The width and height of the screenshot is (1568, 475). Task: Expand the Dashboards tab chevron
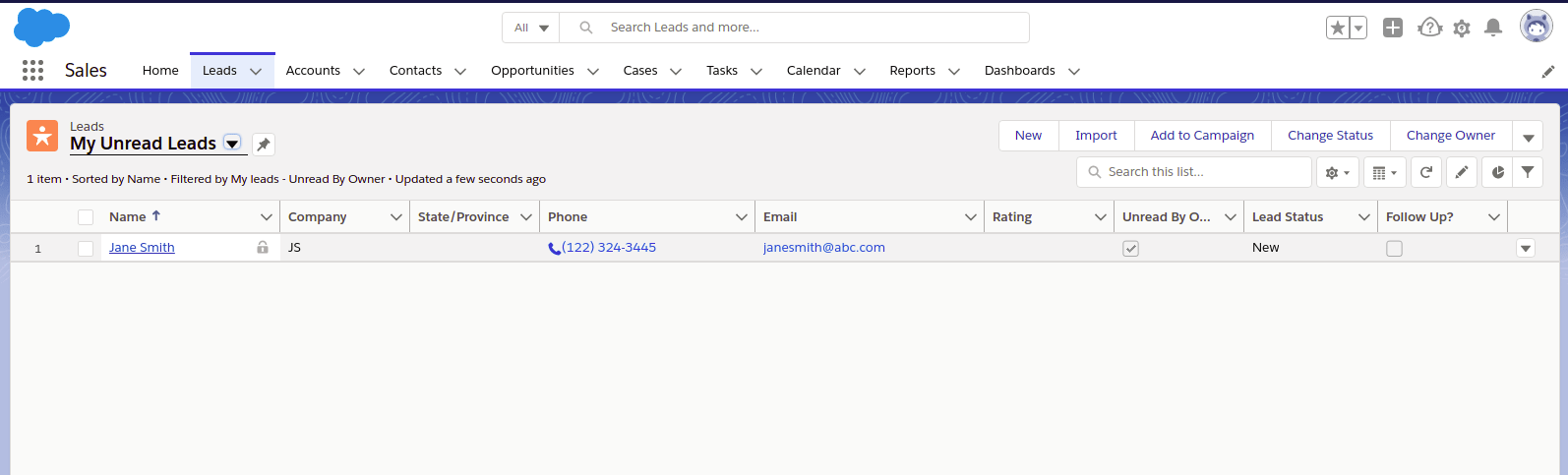click(x=1074, y=71)
